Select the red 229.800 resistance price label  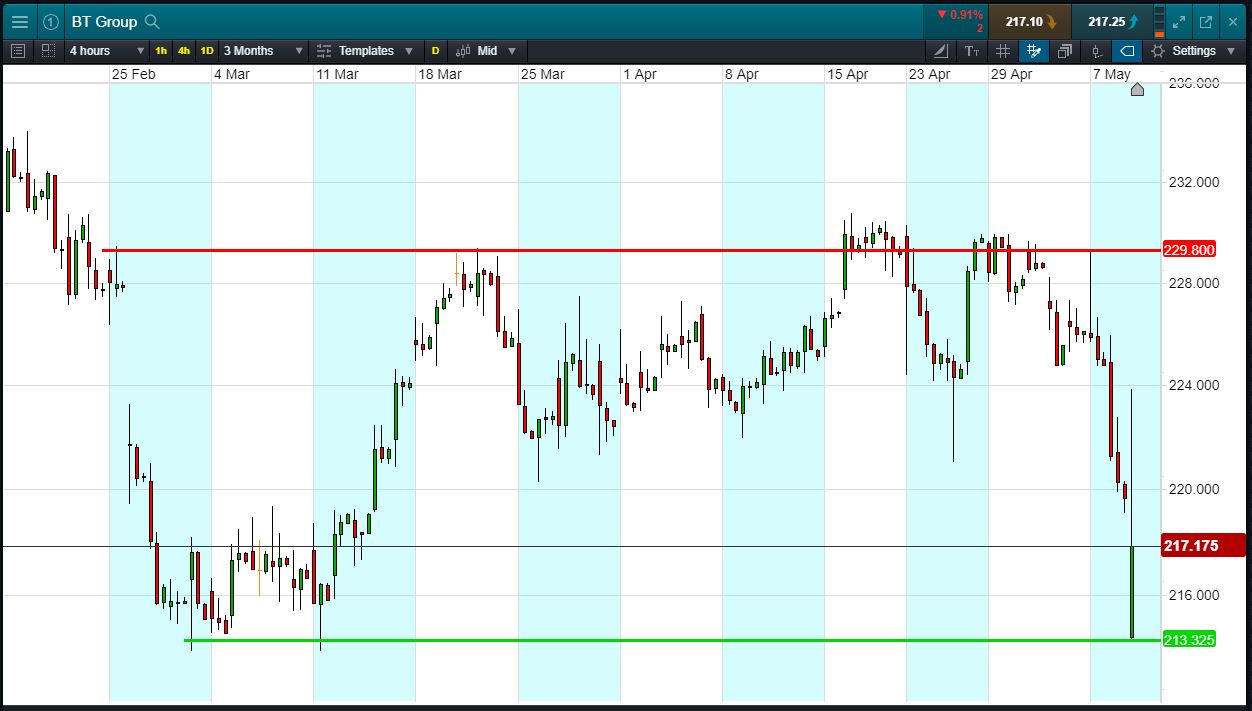[1189, 250]
